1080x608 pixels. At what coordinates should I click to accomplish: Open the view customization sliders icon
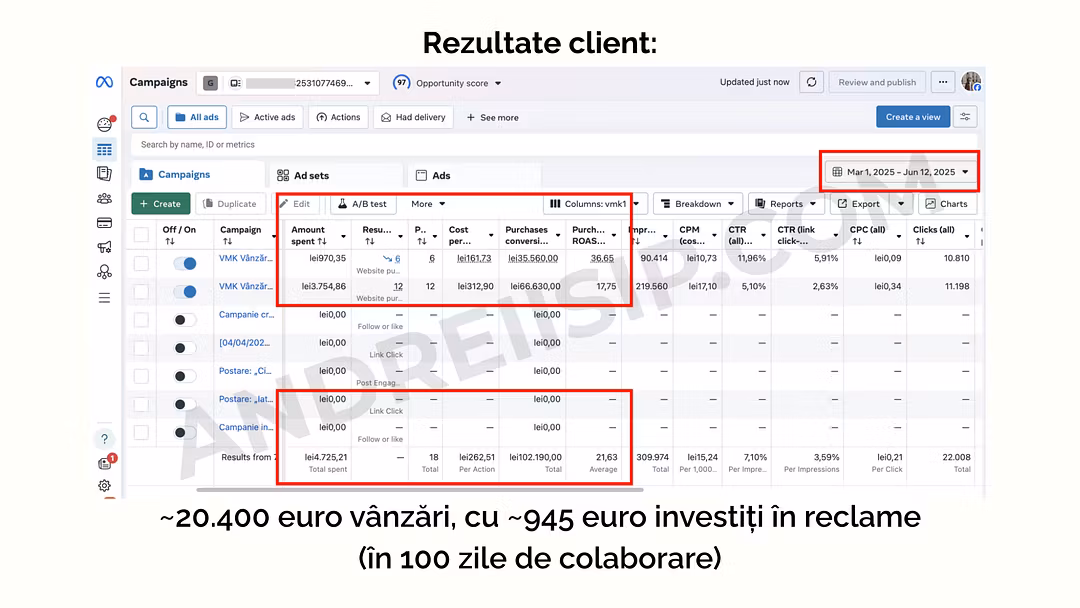pos(965,117)
